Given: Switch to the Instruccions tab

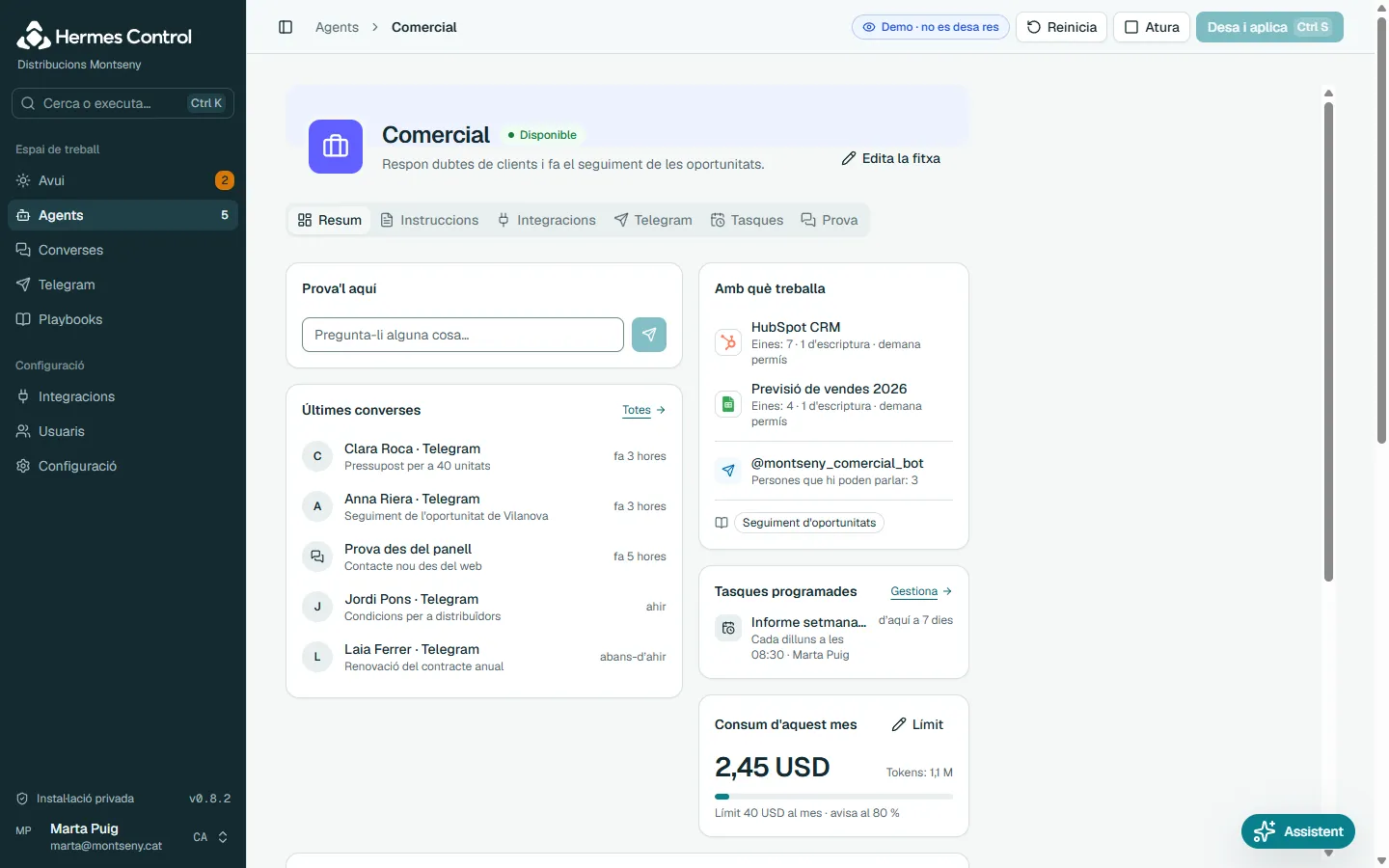Looking at the screenshot, I should (430, 220).
